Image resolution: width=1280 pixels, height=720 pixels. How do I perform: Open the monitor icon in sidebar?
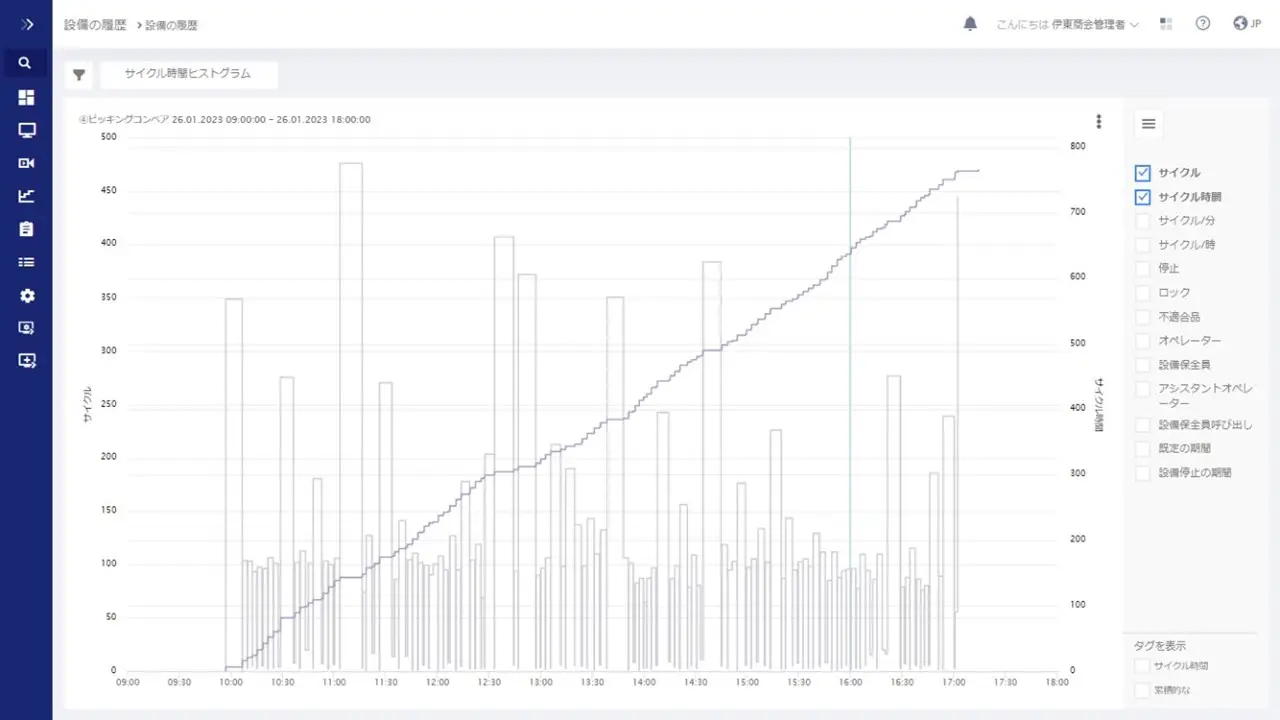click(x=26, y=130)
